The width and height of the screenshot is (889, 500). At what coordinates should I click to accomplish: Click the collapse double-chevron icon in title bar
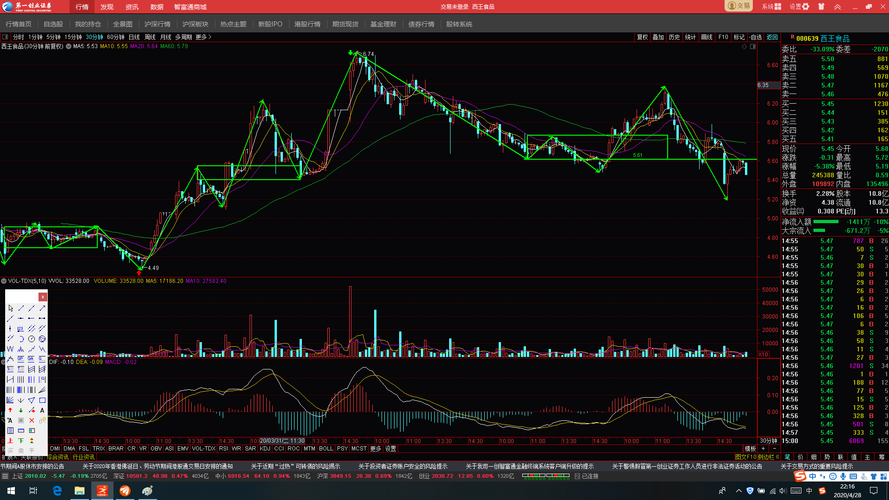pos(837,6)
